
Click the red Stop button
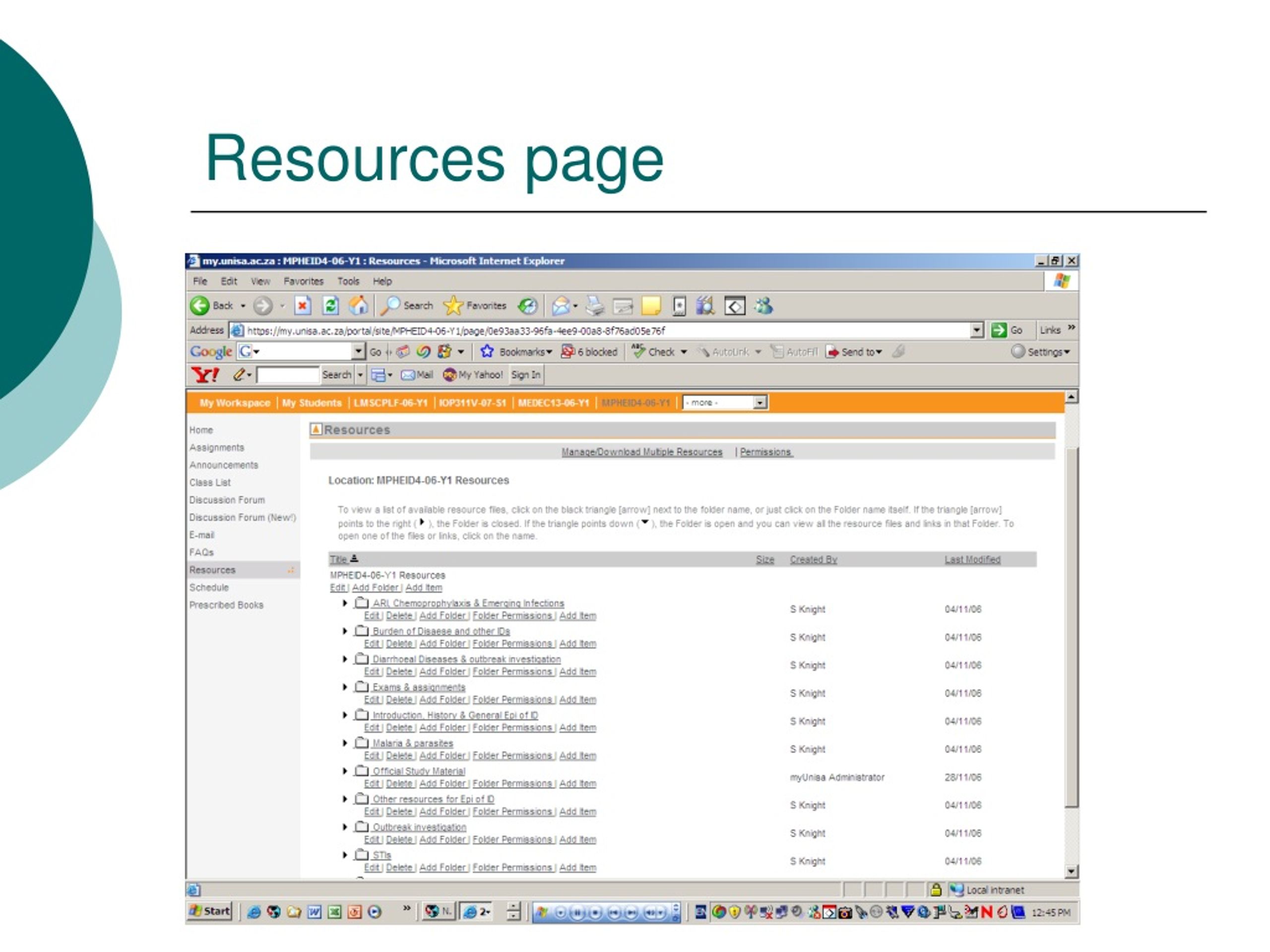[303, 305]
